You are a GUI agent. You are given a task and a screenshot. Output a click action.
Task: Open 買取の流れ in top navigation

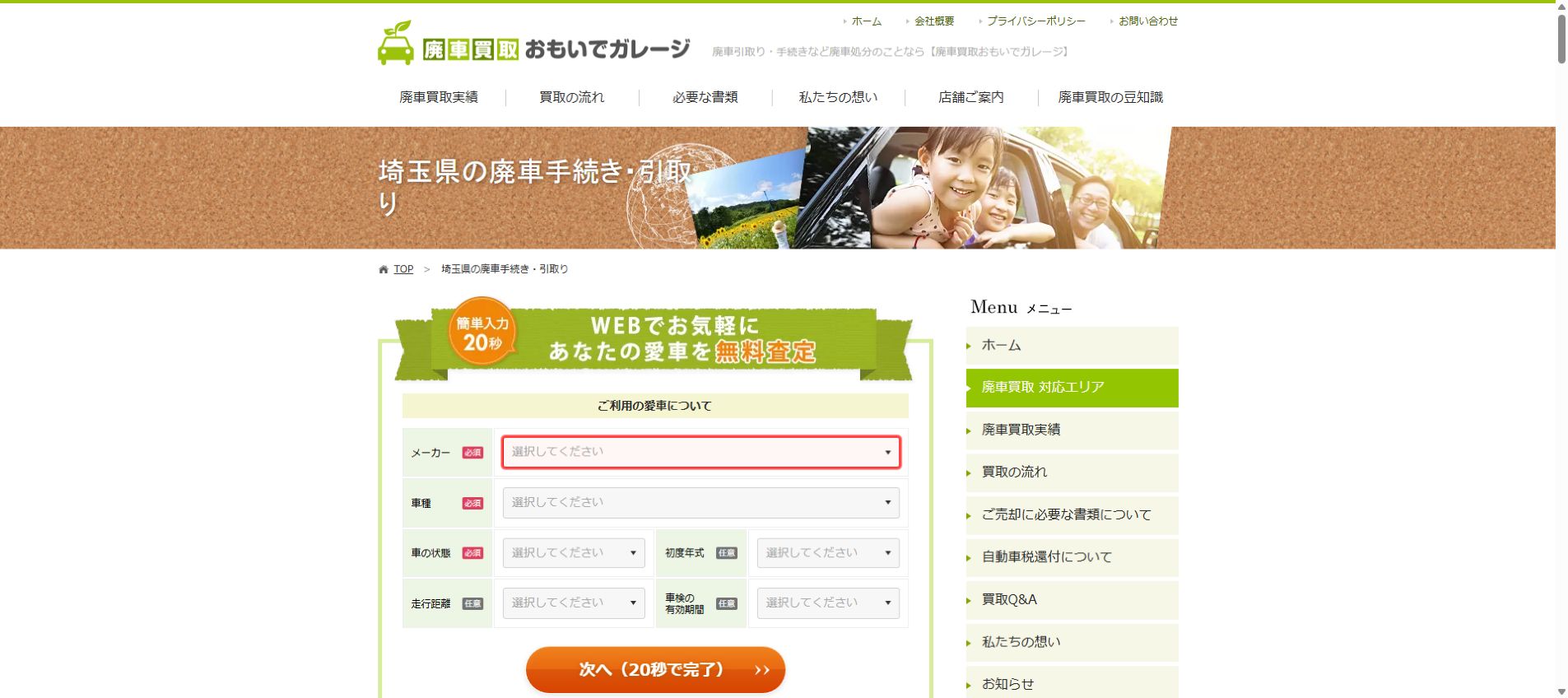point(572,97)
